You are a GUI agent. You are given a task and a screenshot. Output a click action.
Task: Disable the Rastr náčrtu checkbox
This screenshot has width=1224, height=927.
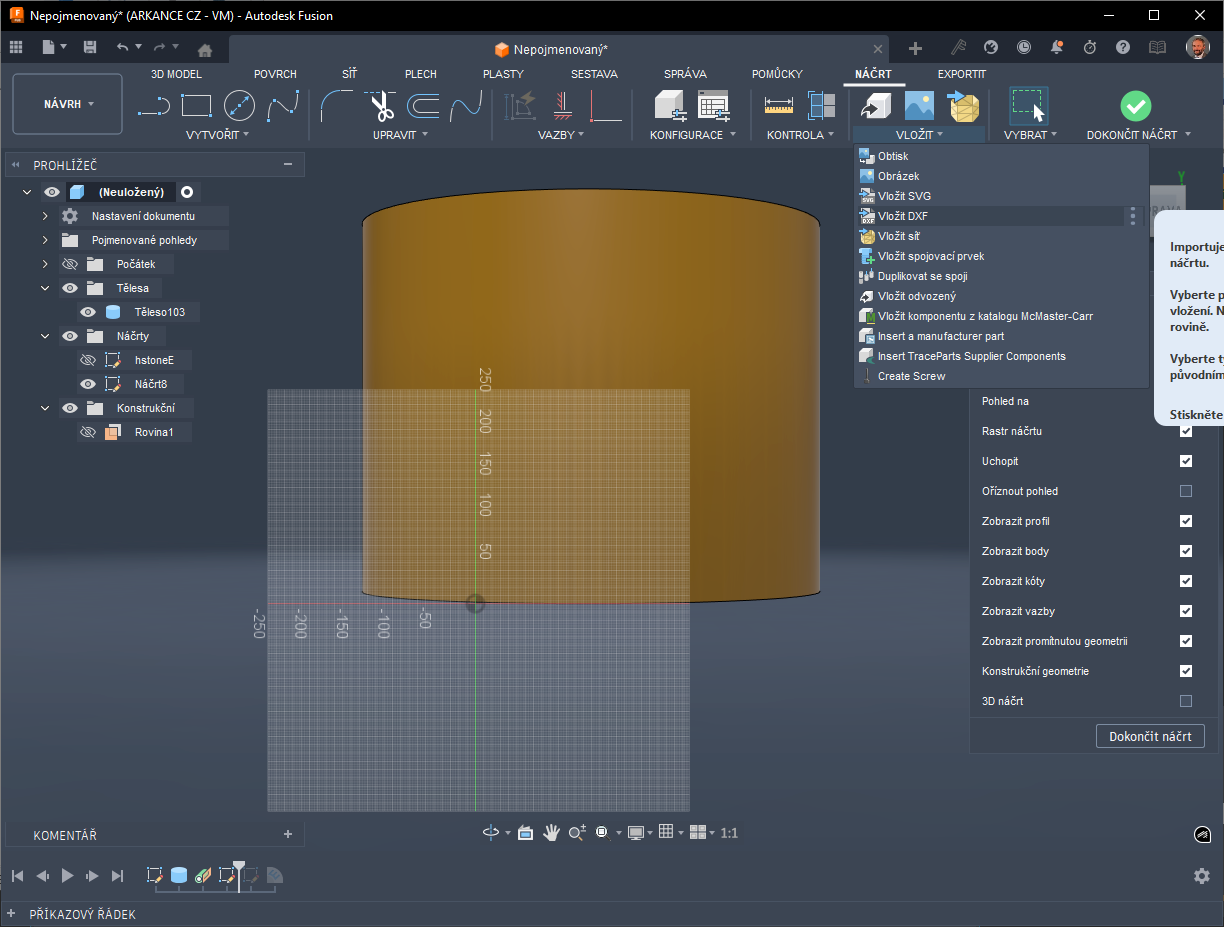[x=1186, y=431]
